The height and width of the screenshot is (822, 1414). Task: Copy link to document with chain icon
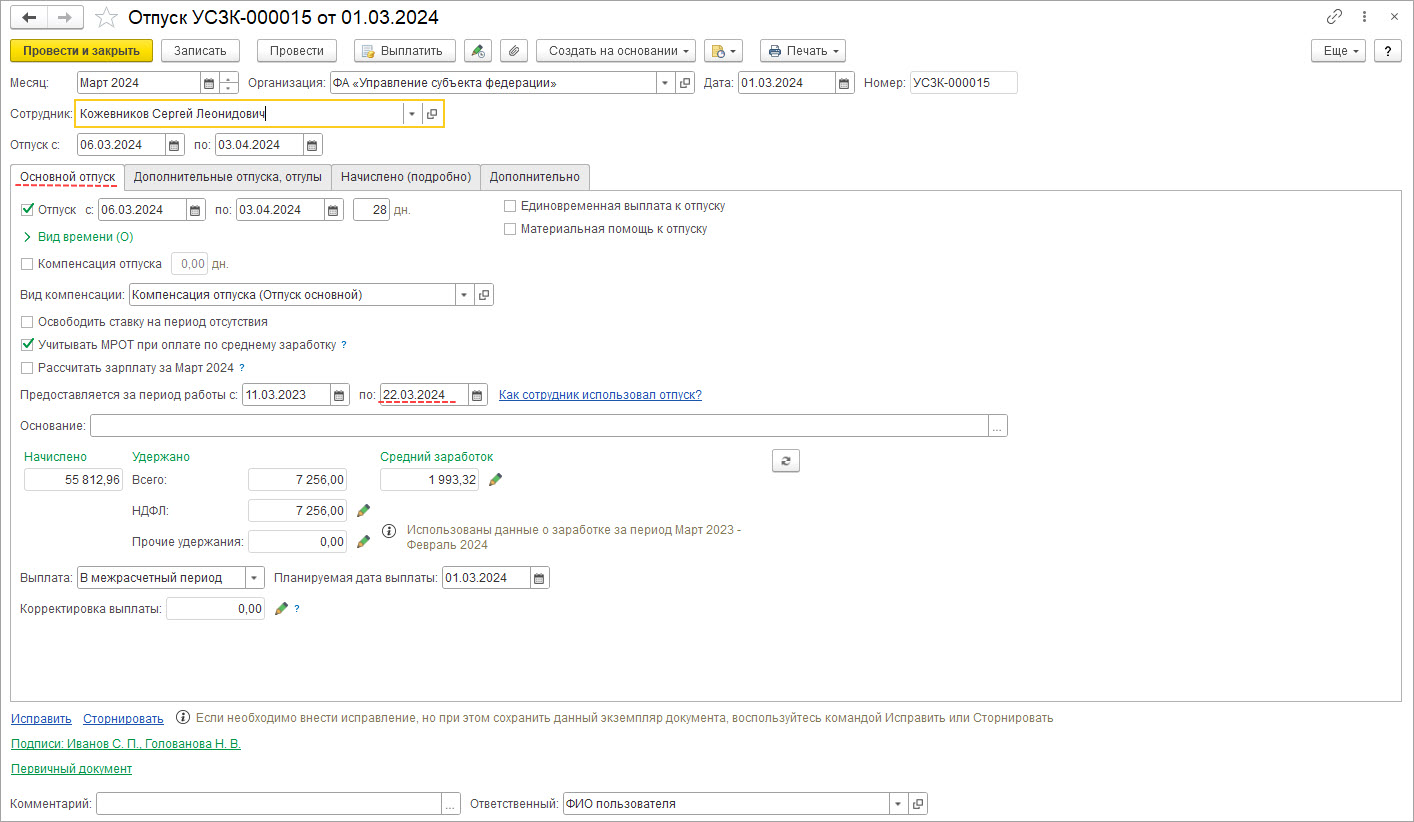[1334, 17]
